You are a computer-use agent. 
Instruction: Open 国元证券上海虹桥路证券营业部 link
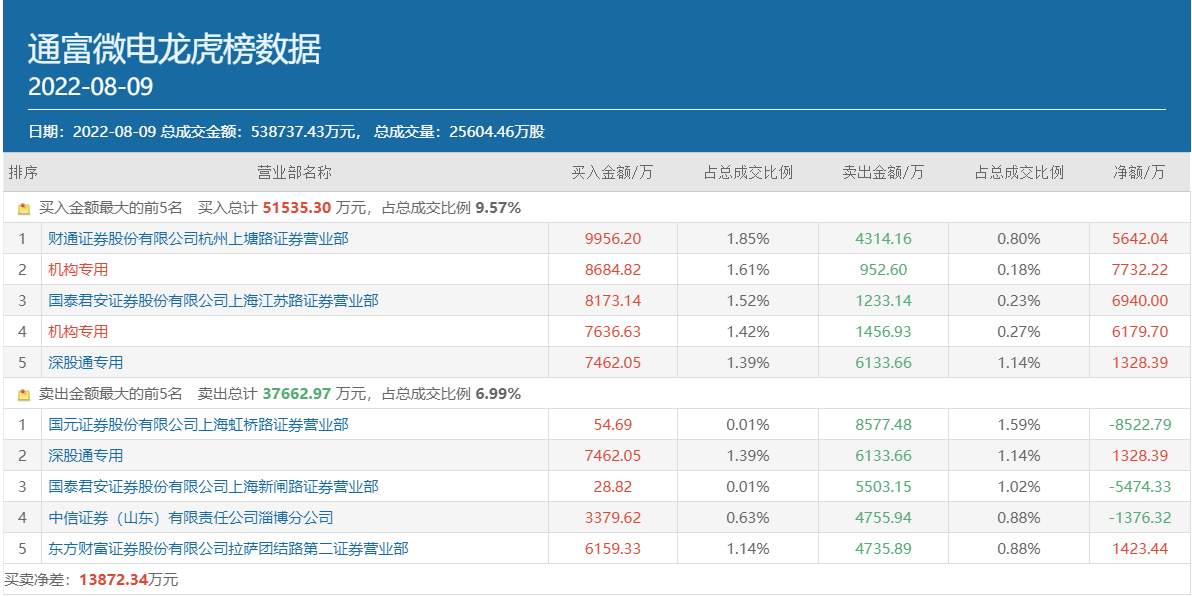198,425
